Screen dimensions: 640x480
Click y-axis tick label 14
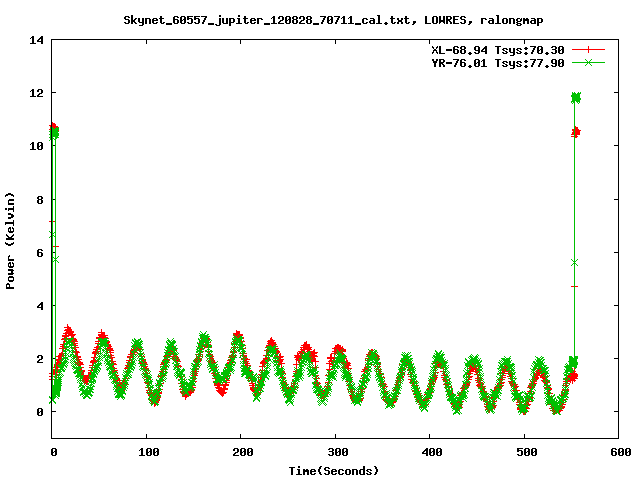[36, 40]
